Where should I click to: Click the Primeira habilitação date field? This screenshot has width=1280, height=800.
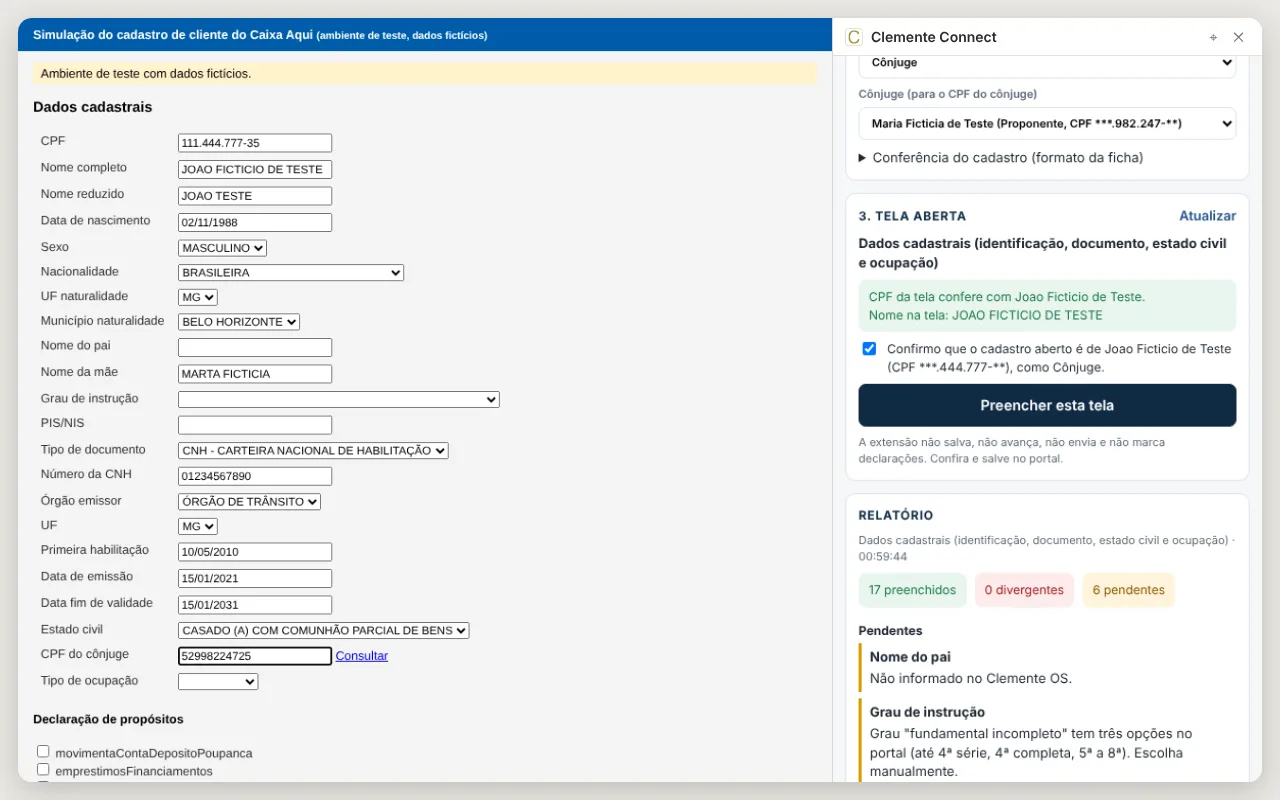click(255, 552)
